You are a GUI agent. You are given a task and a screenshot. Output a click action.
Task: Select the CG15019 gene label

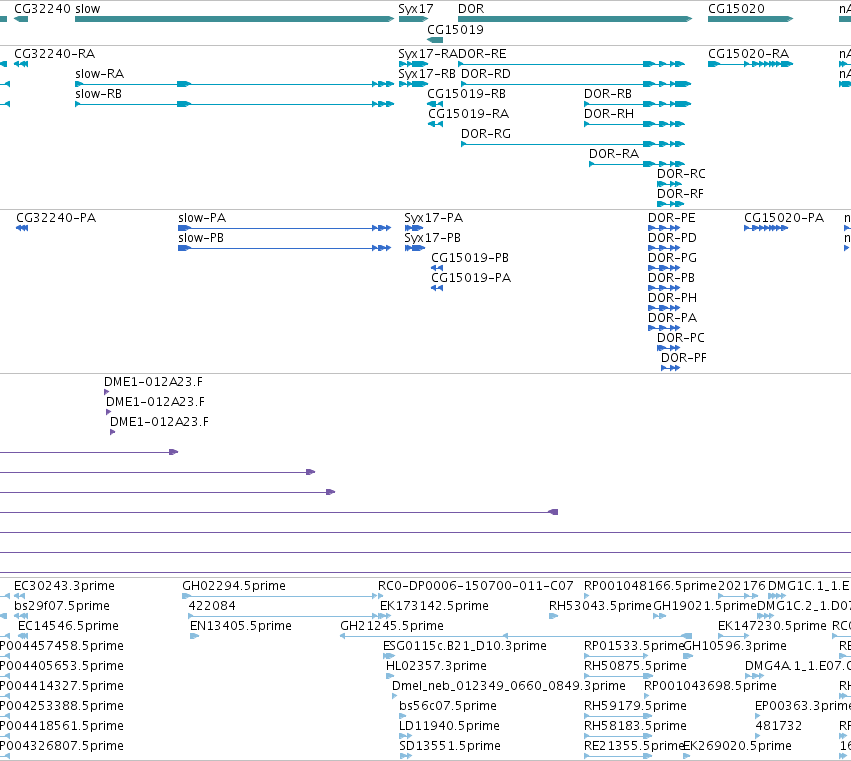pos(455,30)
